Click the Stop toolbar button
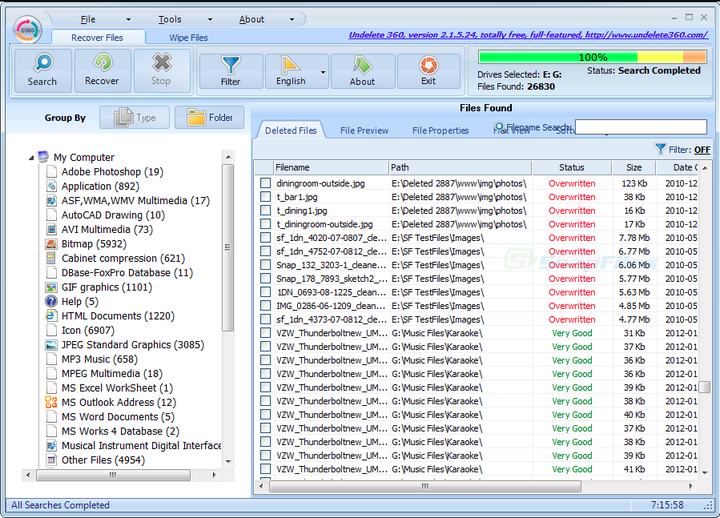Image resolution: width=720 pixels, height=518 pixels. [161, 71]
